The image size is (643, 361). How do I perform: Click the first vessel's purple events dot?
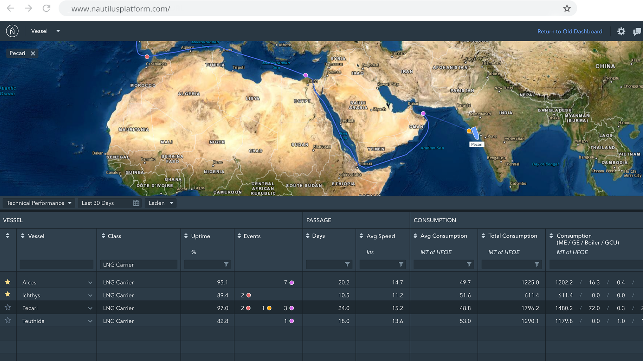pyautogui.click(x=292, y=283)
